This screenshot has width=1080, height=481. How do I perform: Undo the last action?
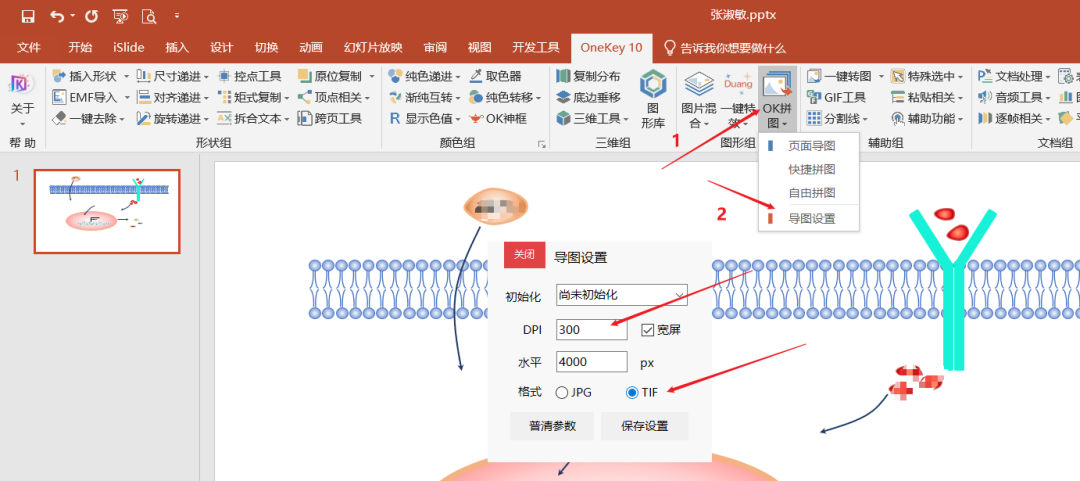[58, 16]
